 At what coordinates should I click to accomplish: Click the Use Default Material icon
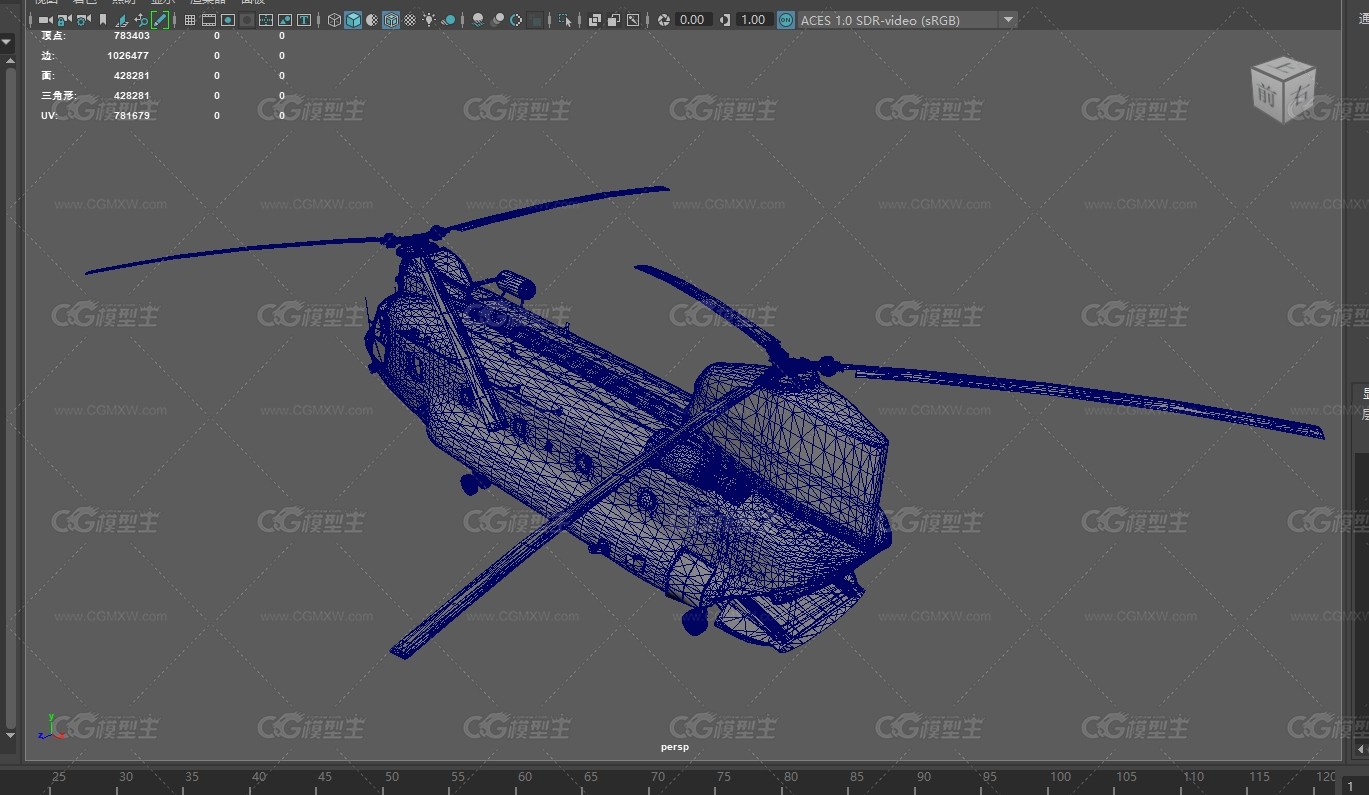click(372, 20)
